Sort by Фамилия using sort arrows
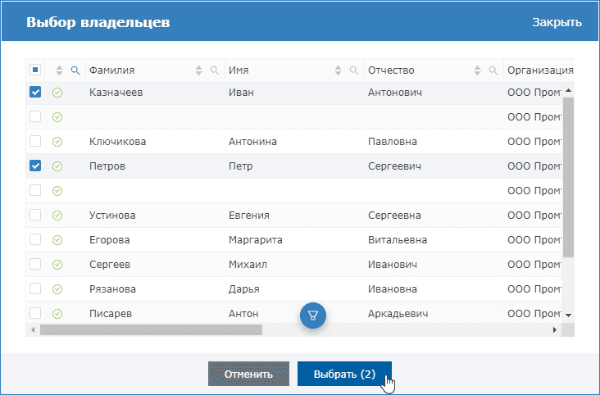The width and height of the screenshot is (600, 395). [x=199, y=70]
